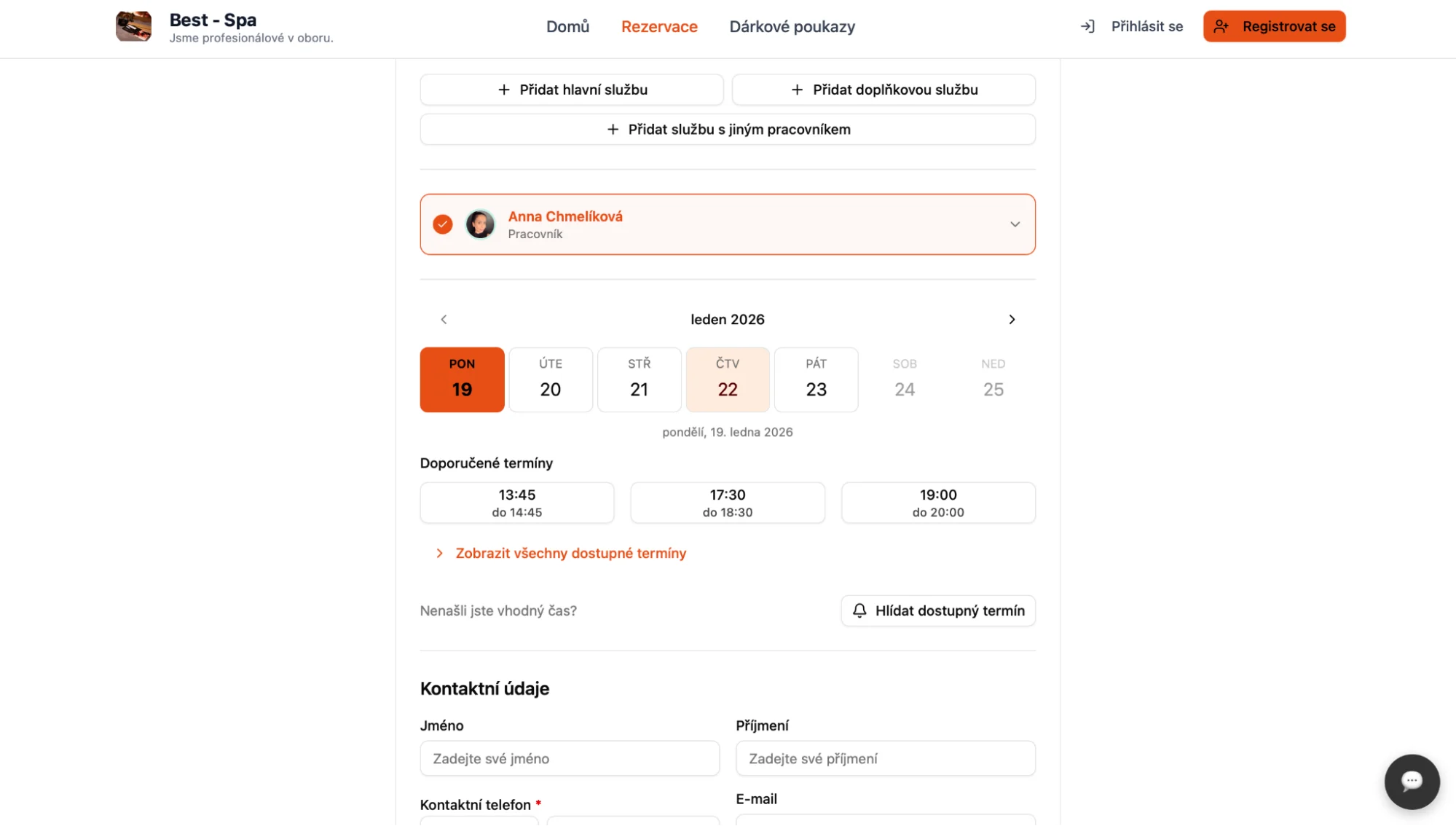The height and width of the screenshot is (826, 1456).
Task: Choose the 19:00 to 20:00 slot
Action: pos(938,503)
